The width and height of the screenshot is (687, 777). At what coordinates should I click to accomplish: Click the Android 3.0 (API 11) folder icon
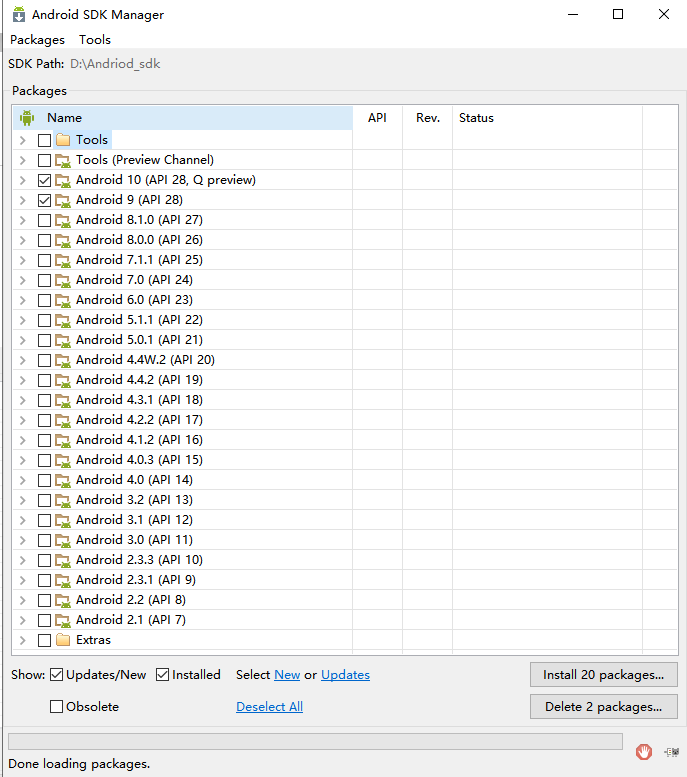tap(63, 540)
